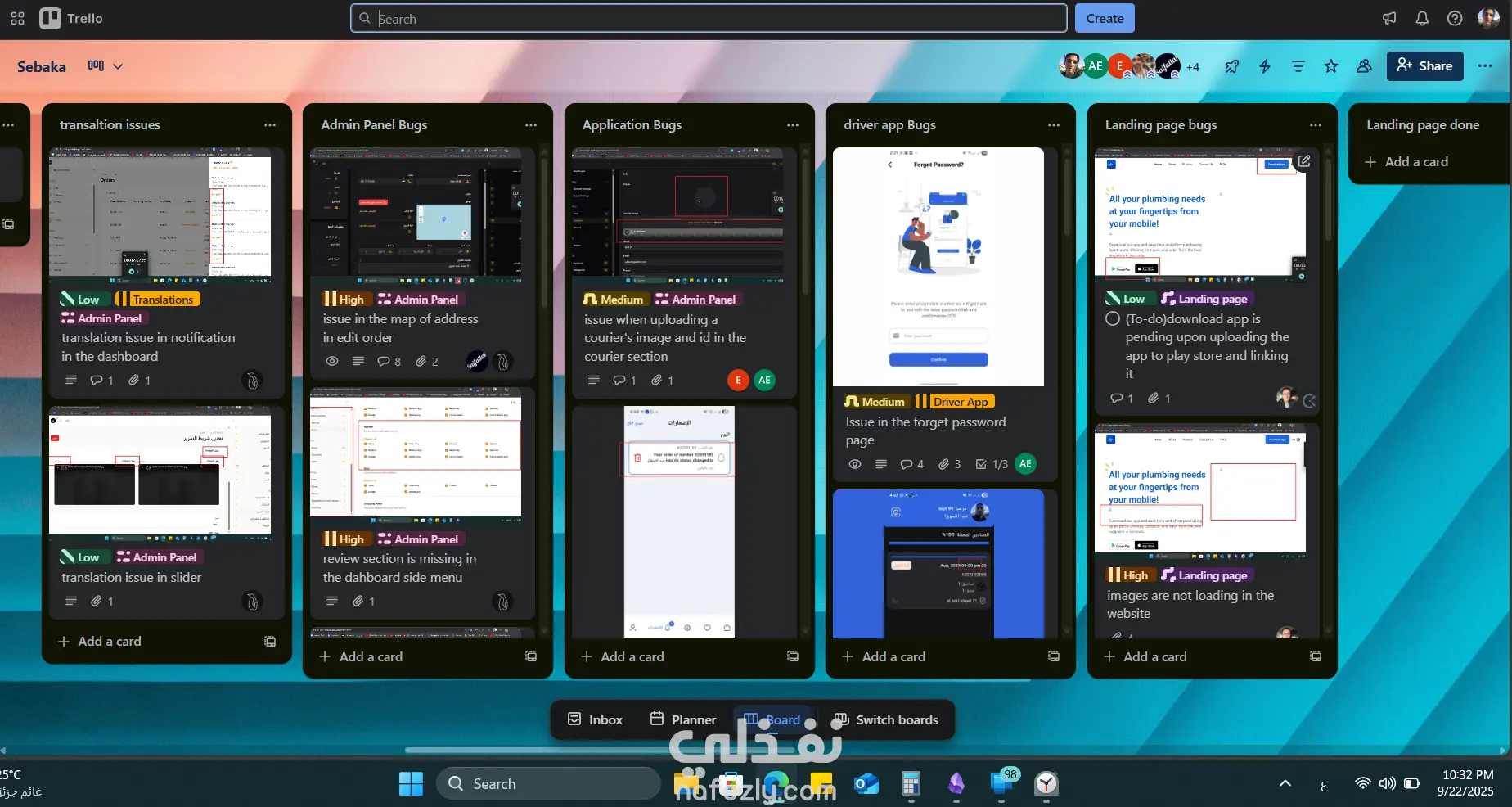The height and width of the screenshot is (807, 1512).
Task: Open the automation lightning bolt icon
Action: point(1265,66)
